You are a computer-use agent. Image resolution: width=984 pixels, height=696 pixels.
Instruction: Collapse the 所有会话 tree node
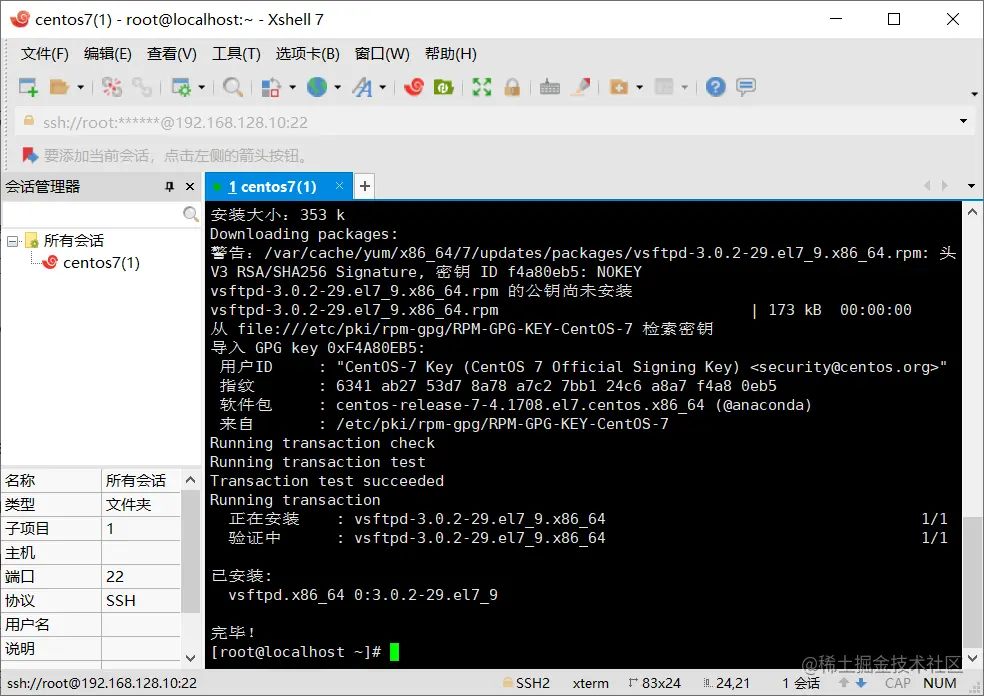[x=13, y=241]
